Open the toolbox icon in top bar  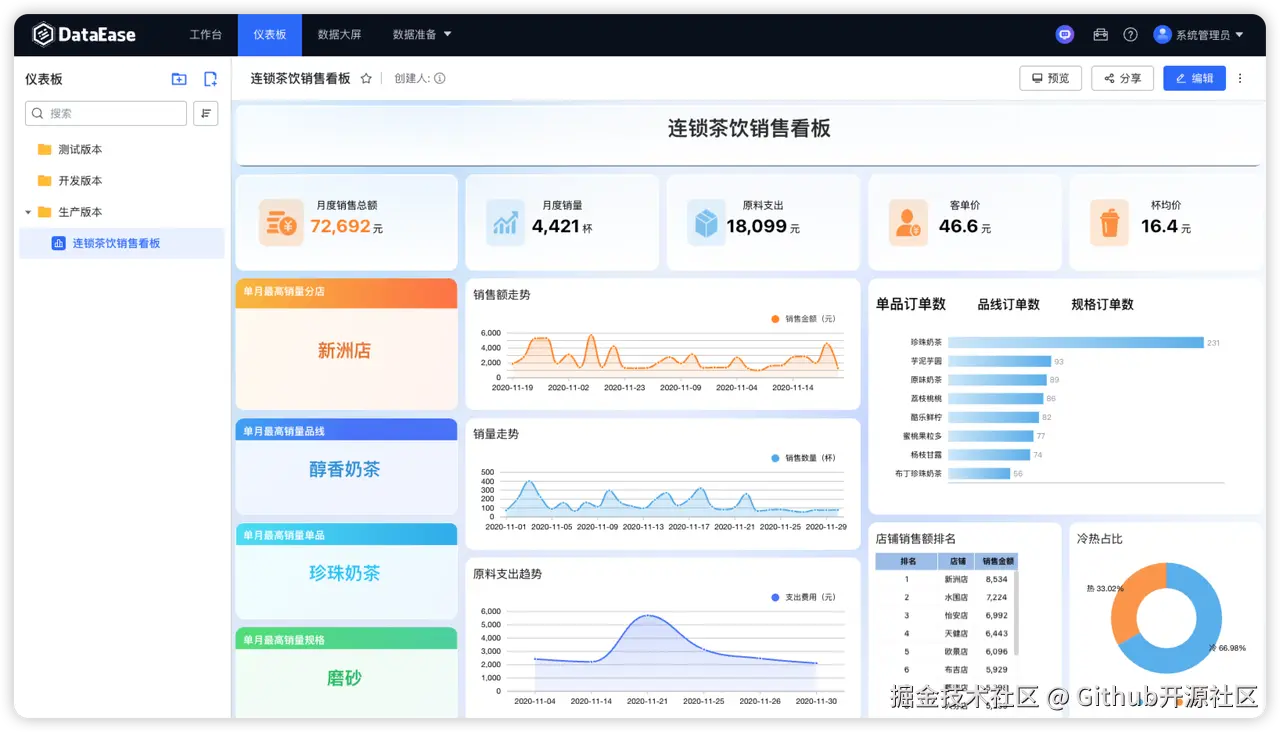click(1100, 34)
